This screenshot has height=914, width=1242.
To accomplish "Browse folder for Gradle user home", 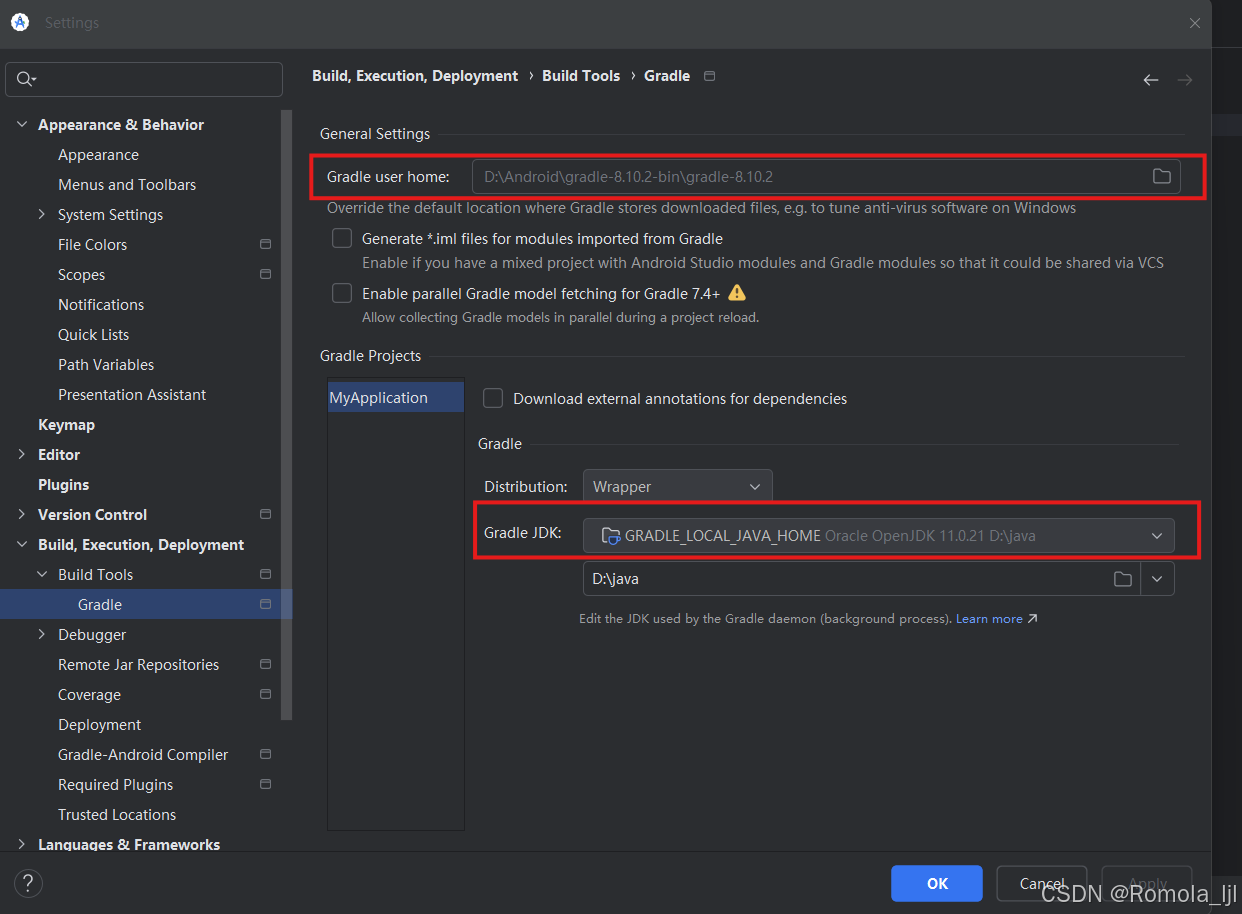I will tap(1161, 176).
